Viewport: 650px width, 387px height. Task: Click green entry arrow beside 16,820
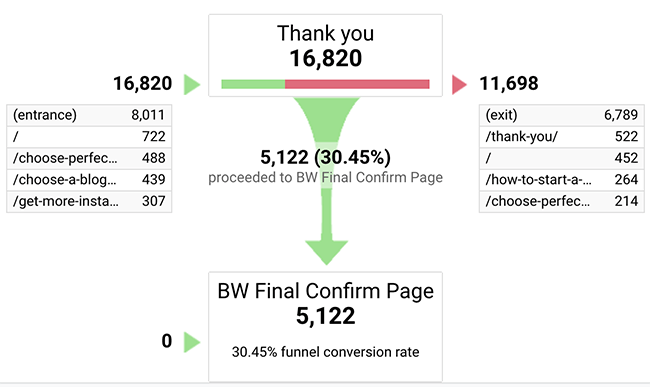(x=192, y=85)
